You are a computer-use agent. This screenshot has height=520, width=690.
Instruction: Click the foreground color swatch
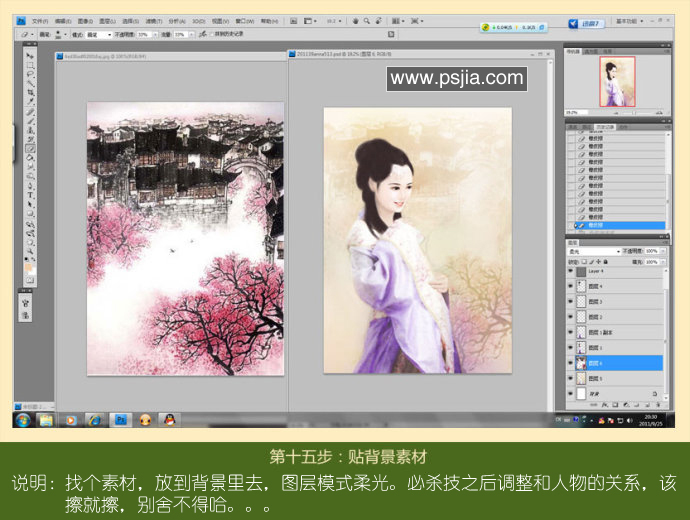(28, 267)
